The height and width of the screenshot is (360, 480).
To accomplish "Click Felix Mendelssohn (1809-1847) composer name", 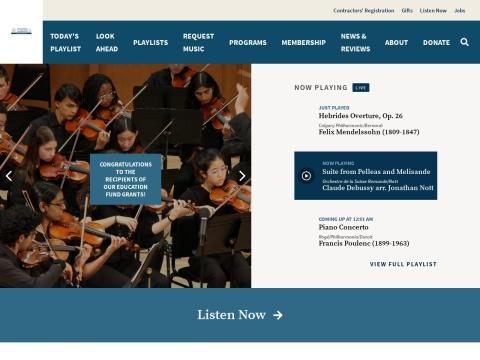I will (x=369, y=132).
